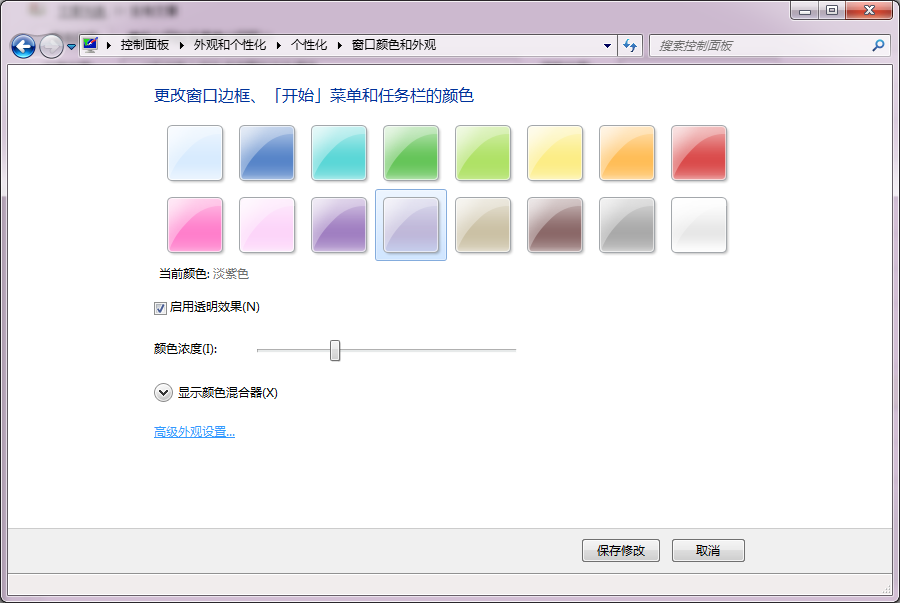
Task: Click the search magnifier icon
Action: click(x=877, y=45)
